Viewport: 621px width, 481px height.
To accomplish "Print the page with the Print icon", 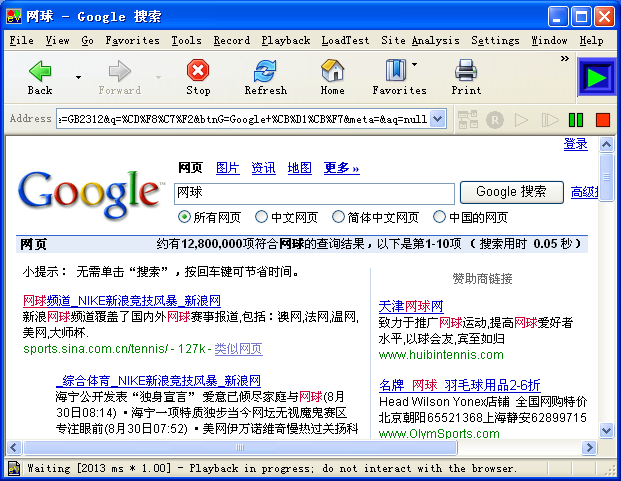I will [466, 70].
